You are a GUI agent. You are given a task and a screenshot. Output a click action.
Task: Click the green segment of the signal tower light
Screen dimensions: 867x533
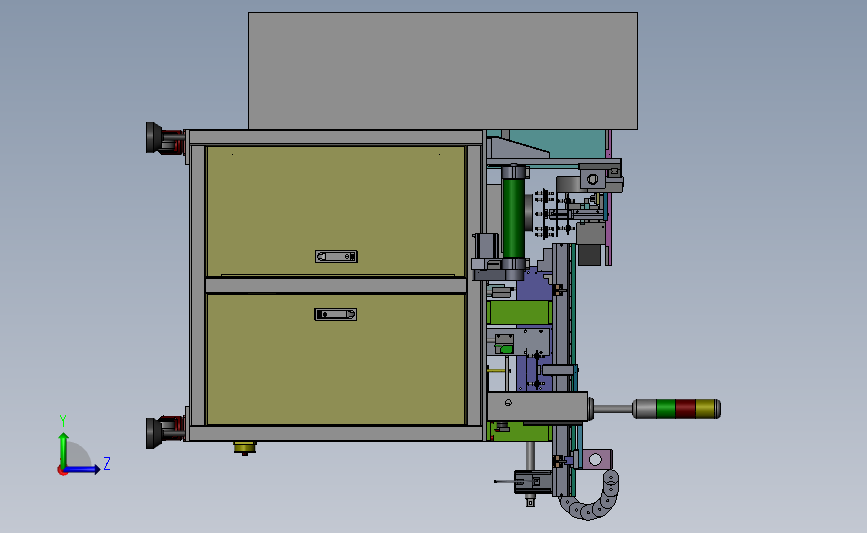pos(665,409)
